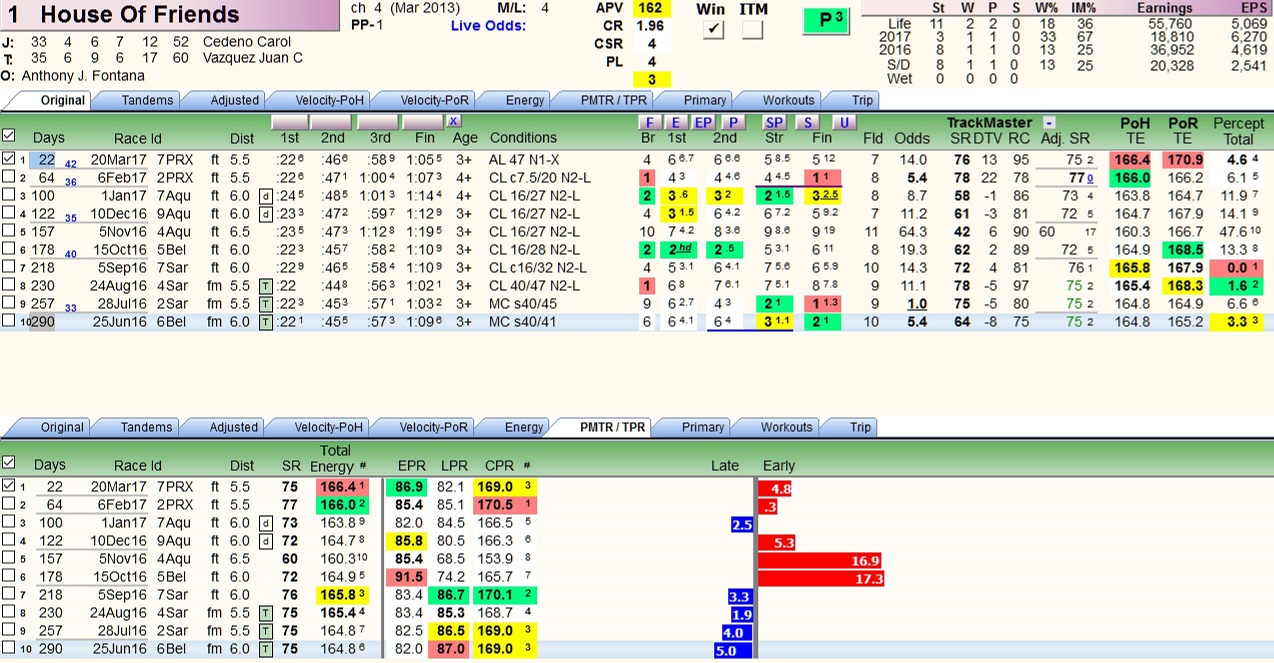Viewport: 1274px width, 663px height.
Task: Check the 6Feb17 row checkbox in Original grid
Action: (9, 177)
